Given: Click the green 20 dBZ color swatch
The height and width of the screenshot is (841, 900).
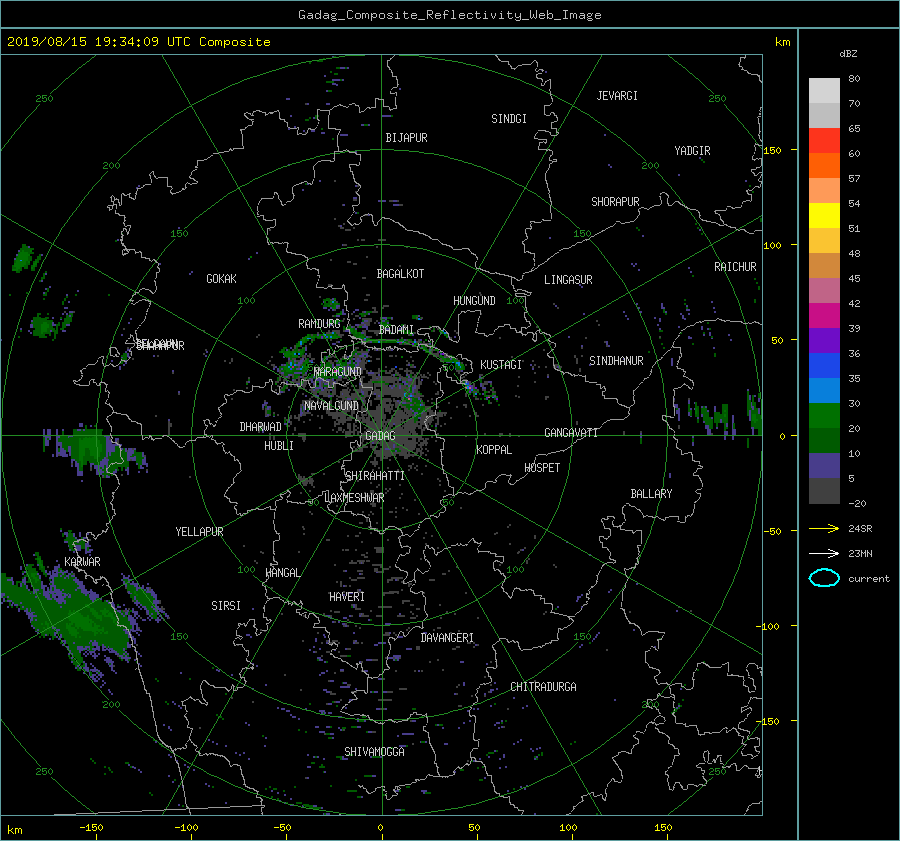Looking at the screenshot, I should point(824,416).
